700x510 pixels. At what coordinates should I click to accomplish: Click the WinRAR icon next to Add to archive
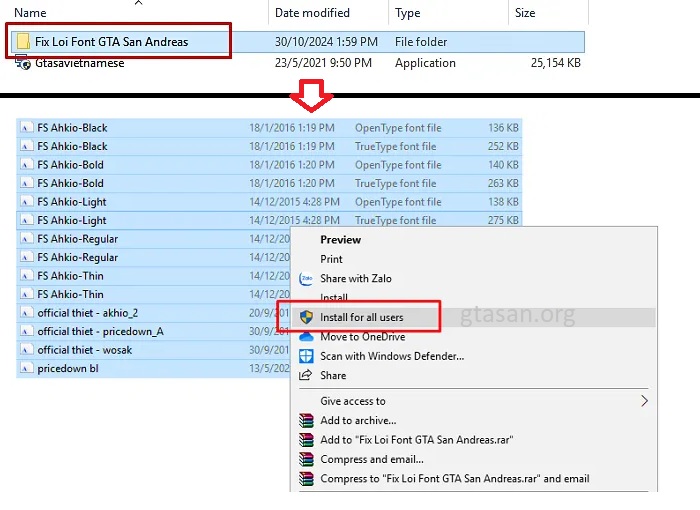[306, 421]
